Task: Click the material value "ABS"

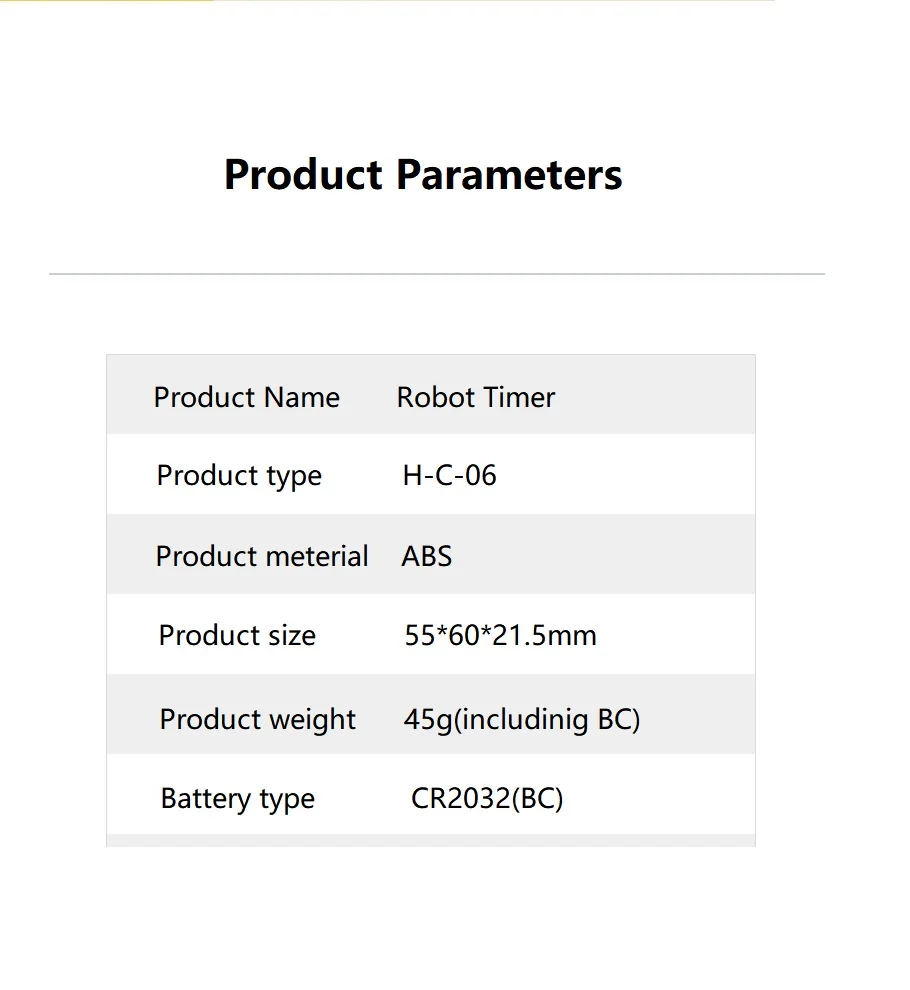Action: [x=427, y=556]
